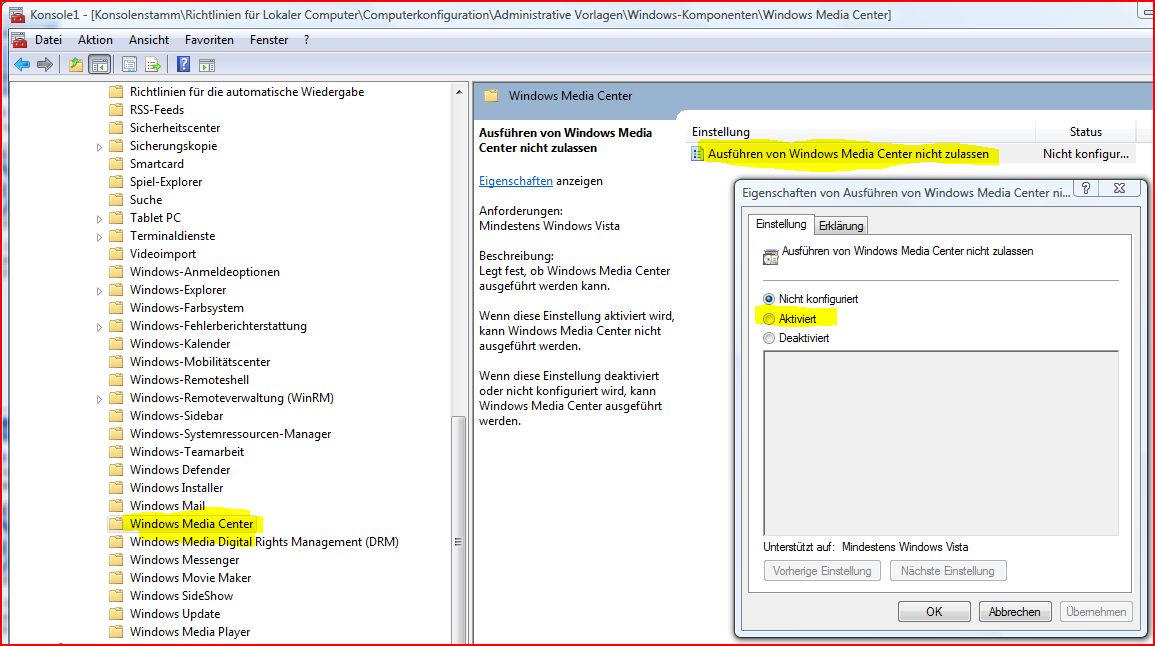Expand the Windows-Explorer tree node
This screenshot has width=1155, height=646.
[x=99, y=291]
